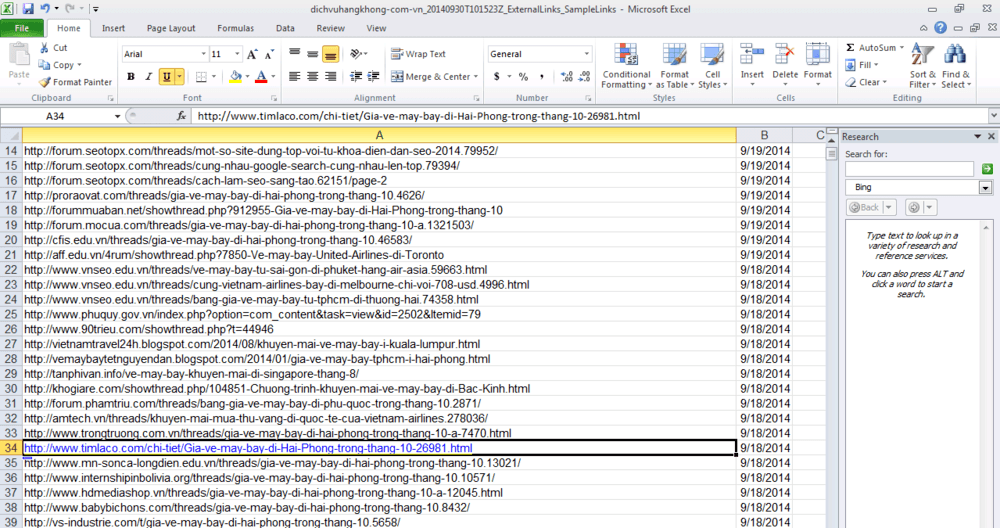This screenshot has width=1000, height=528.
Task: Apply the Fill Color bucket
Action: coord(235,77)
